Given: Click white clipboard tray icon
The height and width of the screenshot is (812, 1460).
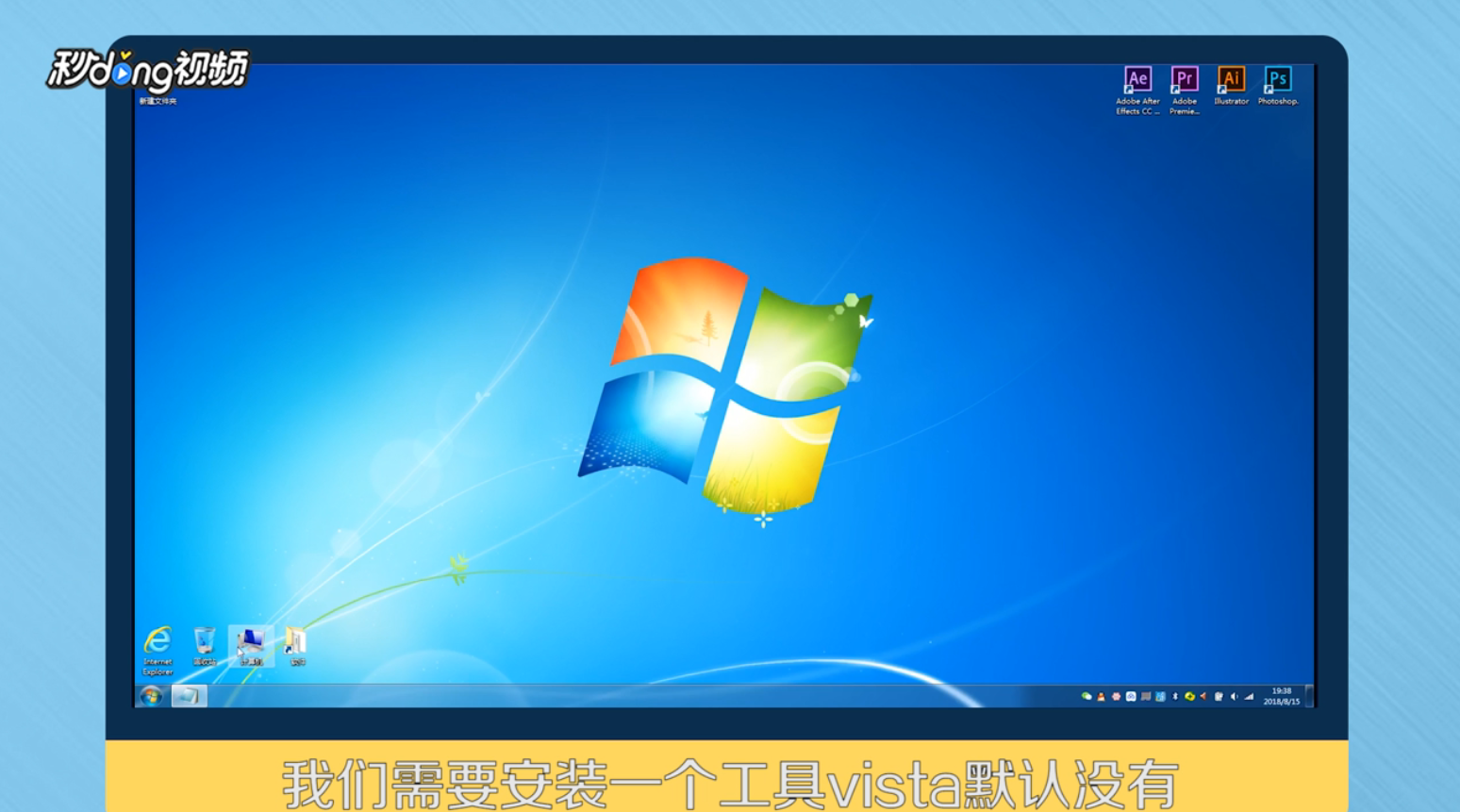Looking at the screenshot, I should [1219, 696].
